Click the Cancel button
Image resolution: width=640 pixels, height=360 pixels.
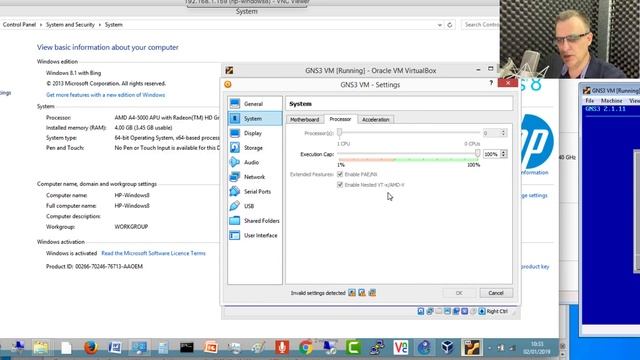click(496, 293)
